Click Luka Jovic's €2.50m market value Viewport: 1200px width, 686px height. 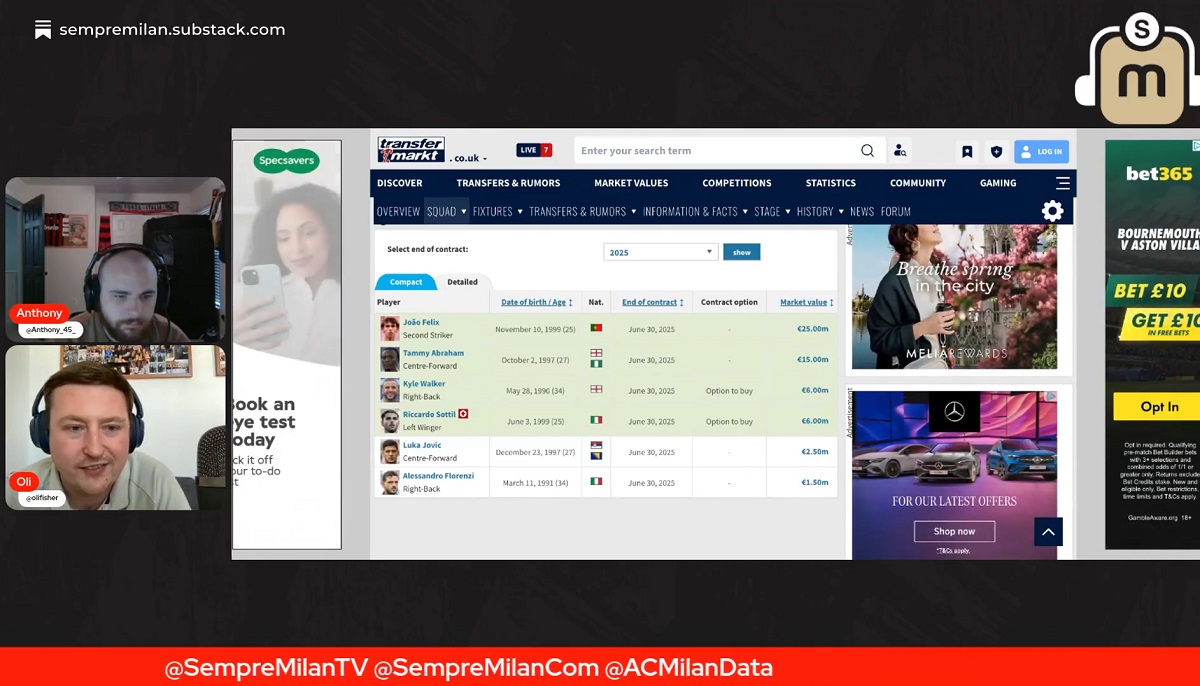815,452
